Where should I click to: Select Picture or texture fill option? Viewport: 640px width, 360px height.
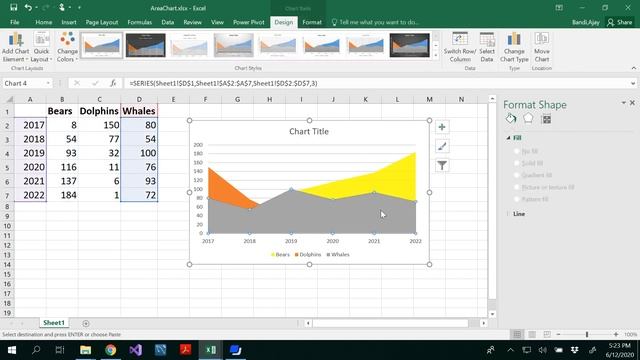click(517, 187)
